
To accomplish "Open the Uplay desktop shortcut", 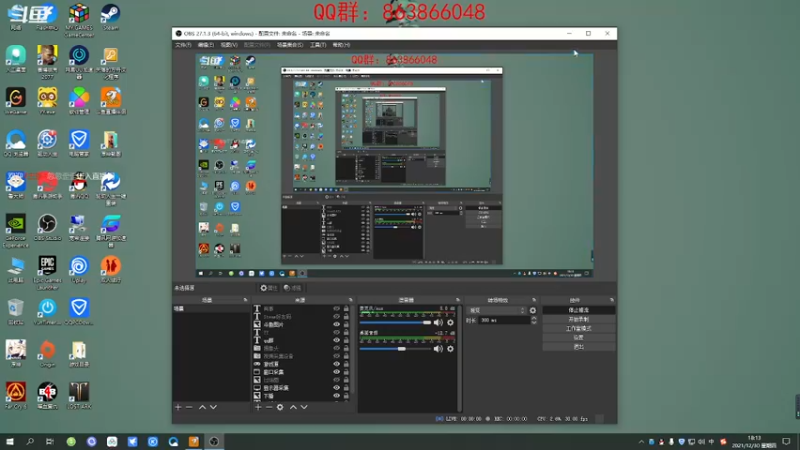I will pos(79,270).
